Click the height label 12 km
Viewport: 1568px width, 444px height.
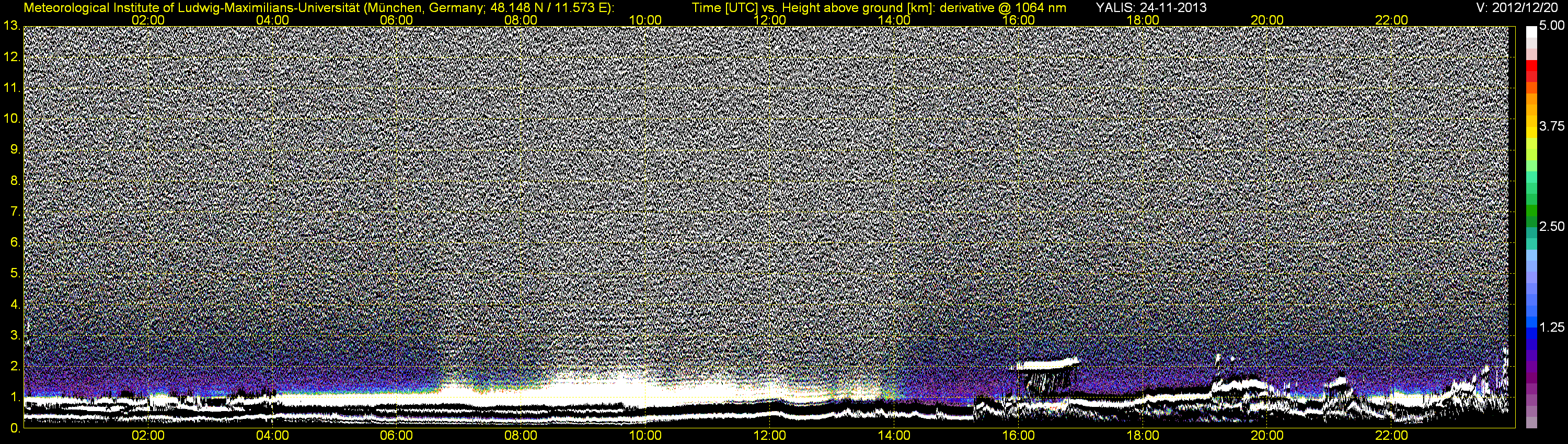pos(11,56)
